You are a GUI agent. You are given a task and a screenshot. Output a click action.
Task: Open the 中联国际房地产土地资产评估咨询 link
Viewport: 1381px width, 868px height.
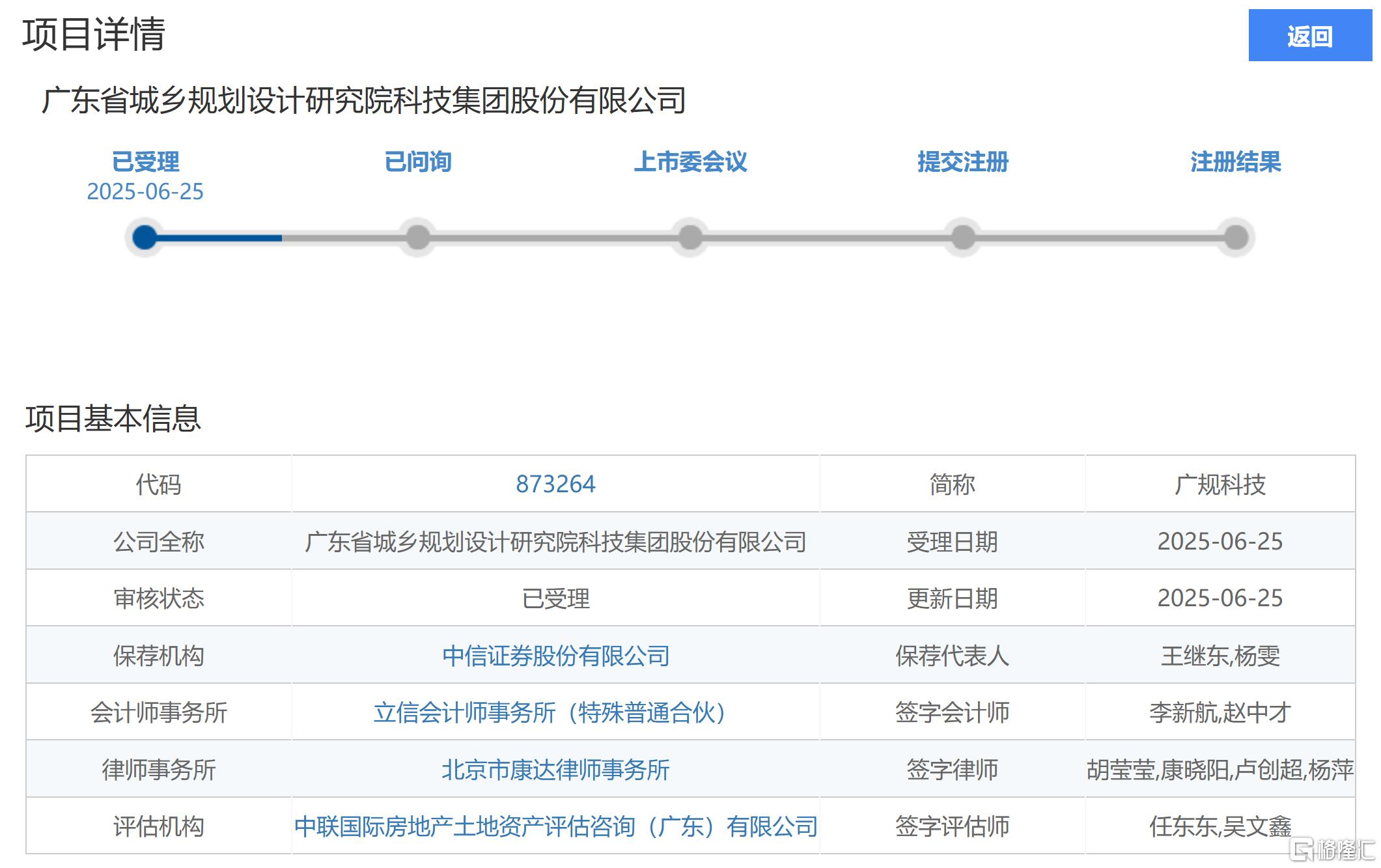(x=555, y=826)
